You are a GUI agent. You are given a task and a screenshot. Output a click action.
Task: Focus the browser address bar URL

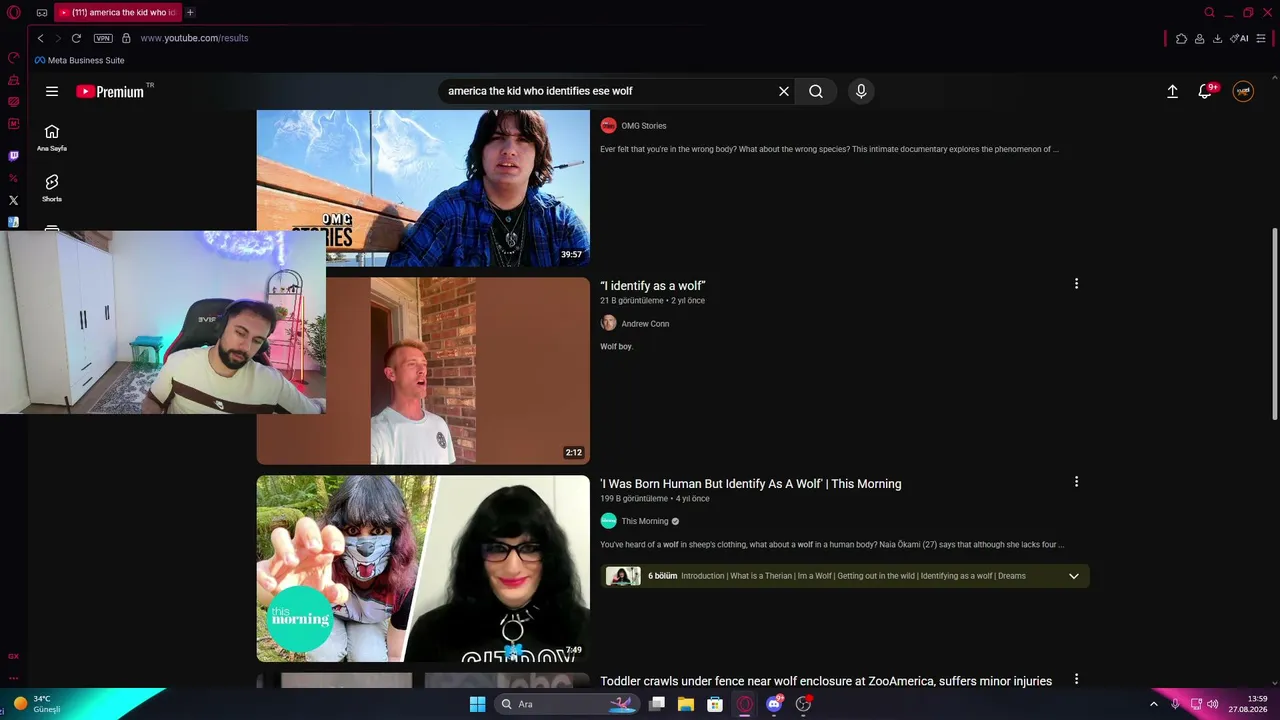pyautogui.click(x=194, y=38)
